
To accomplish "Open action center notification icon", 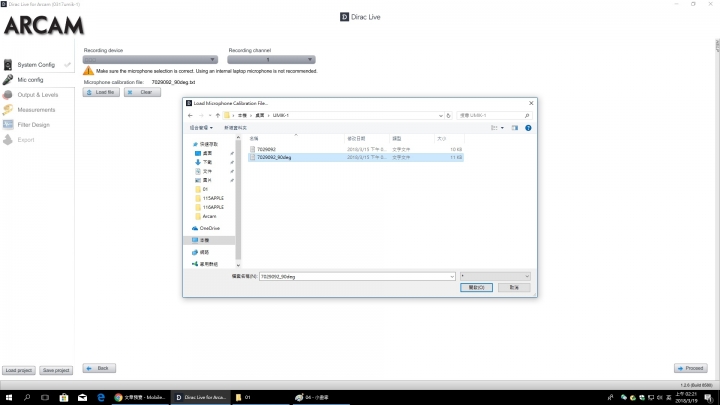I will pyautogui.click(x=709, y=398).
